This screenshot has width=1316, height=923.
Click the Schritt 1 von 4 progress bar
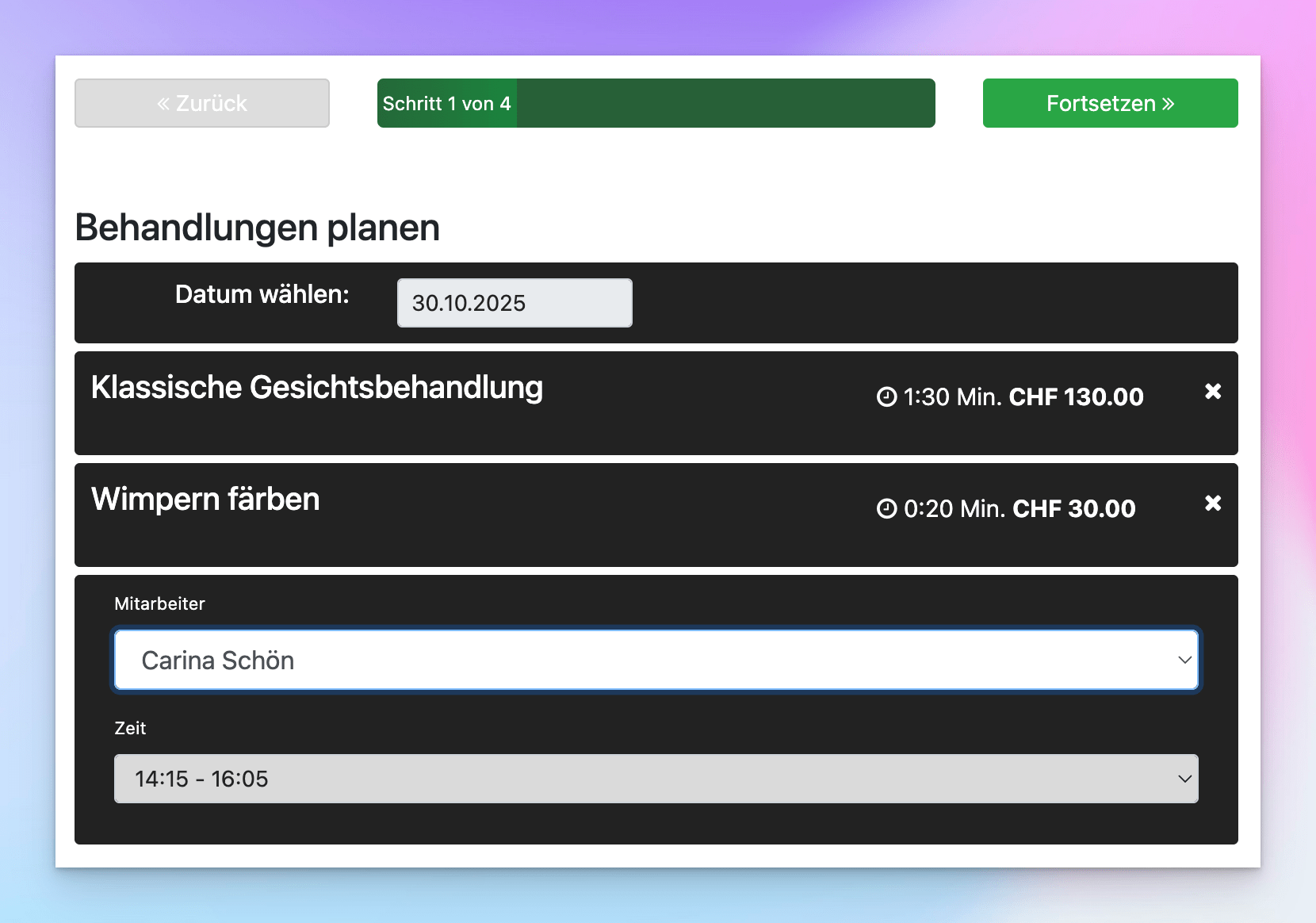(656, 103)
